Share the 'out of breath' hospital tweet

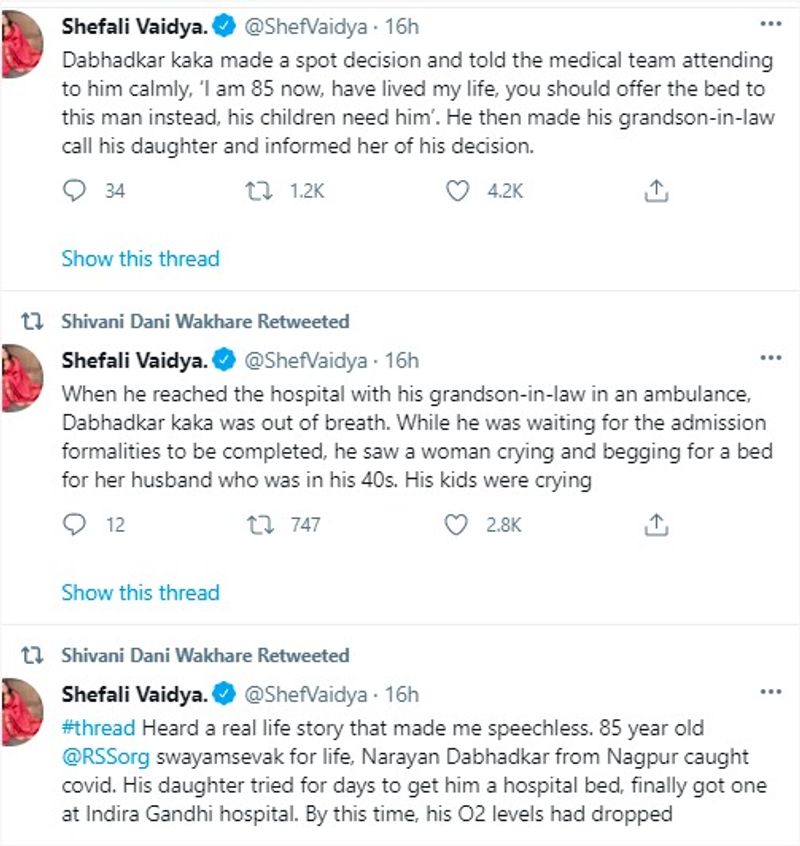[656, 524]
